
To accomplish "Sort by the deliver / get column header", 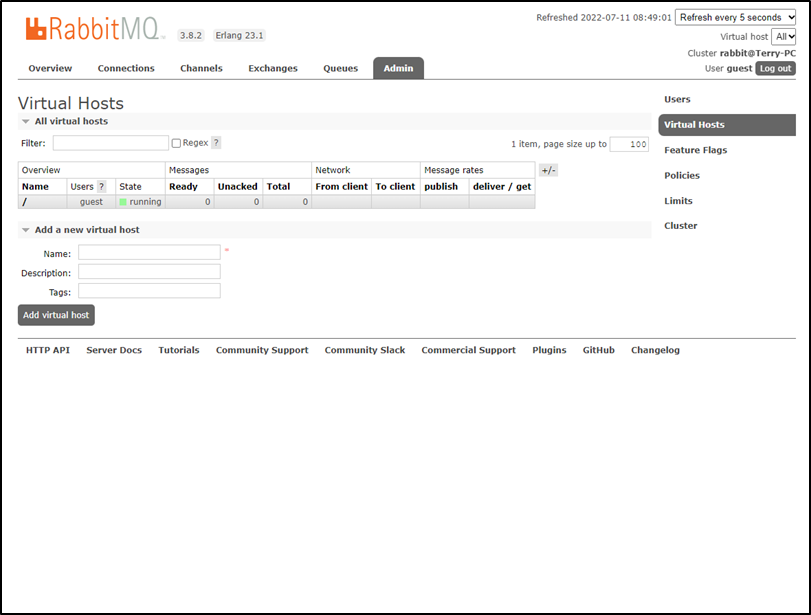I will [502, 187].
